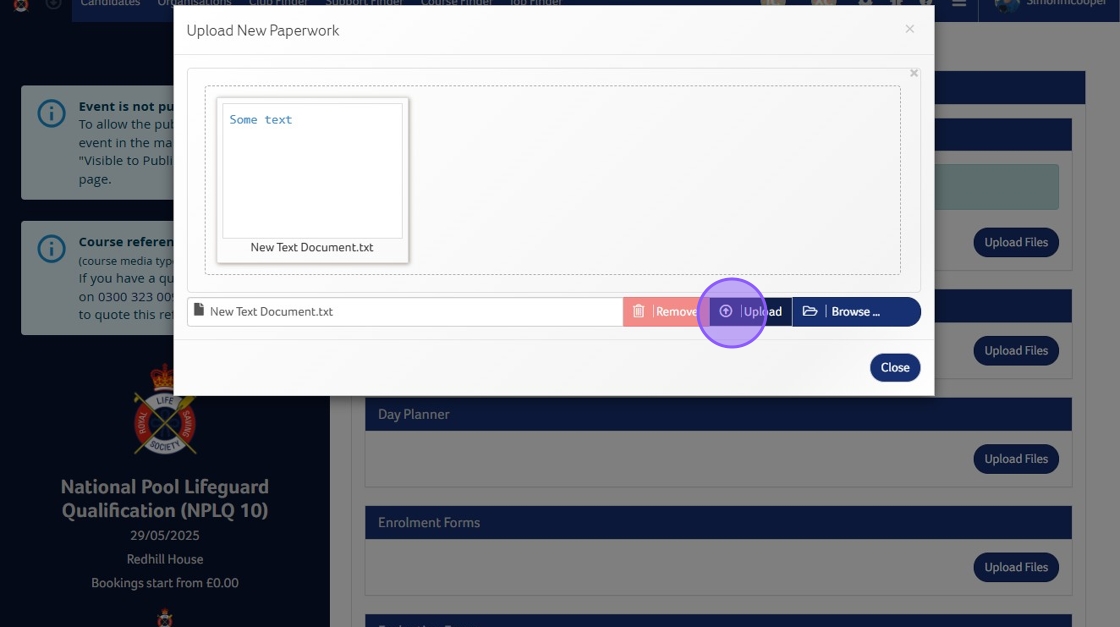Click the Royal Life Saving Society crest logo
The image size is (1120, 627).
click(x=164, y=410)
